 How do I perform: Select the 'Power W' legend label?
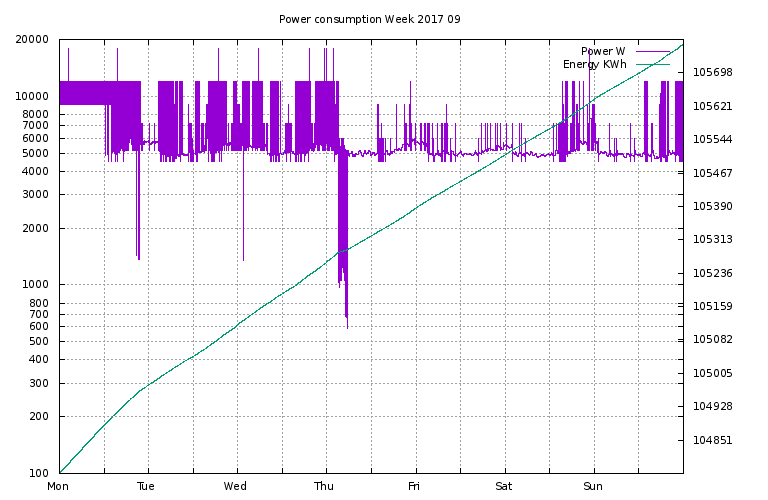point(603,51)
